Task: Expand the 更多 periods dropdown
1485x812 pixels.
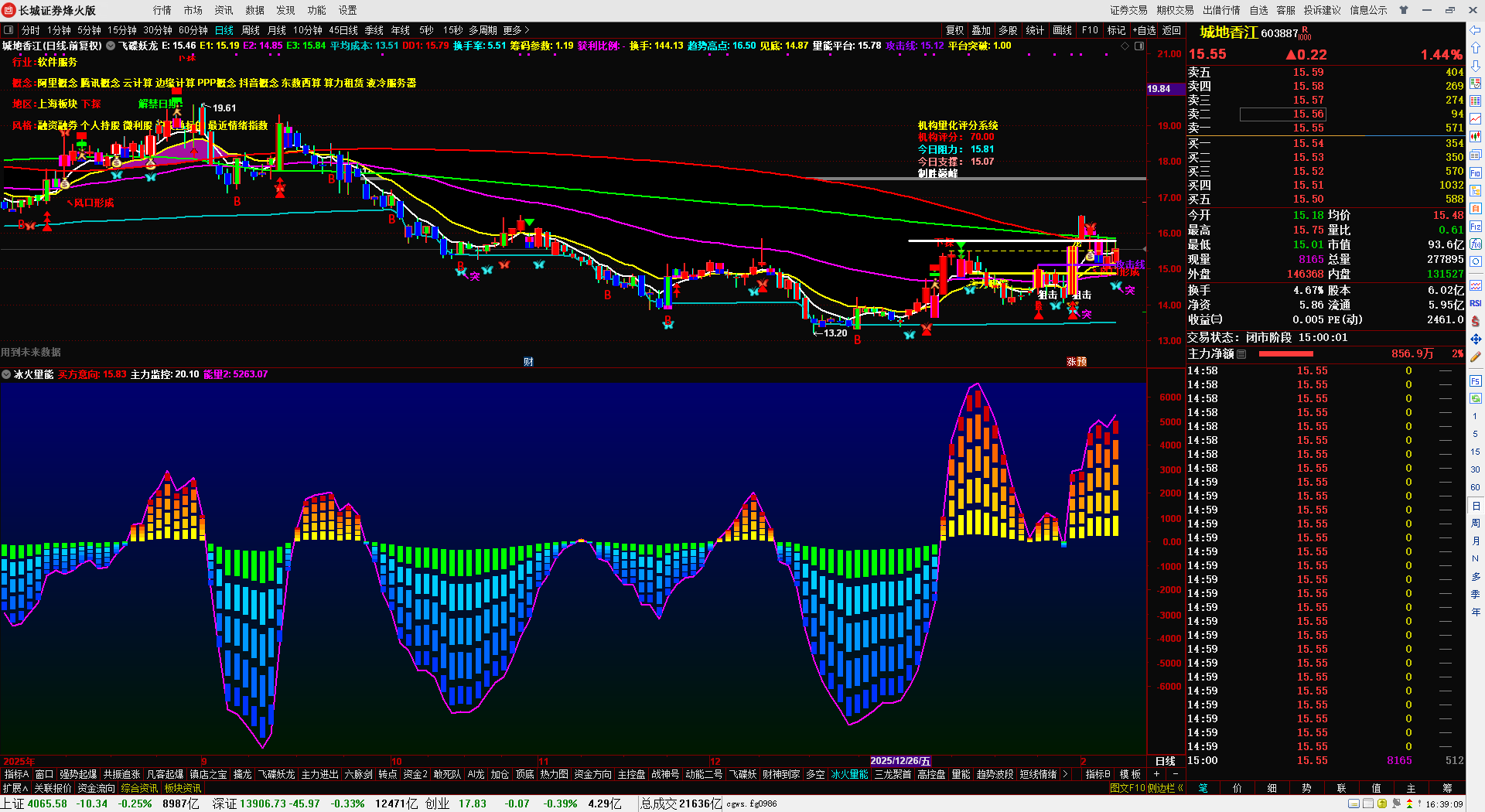Action: [x=516, y=30]
